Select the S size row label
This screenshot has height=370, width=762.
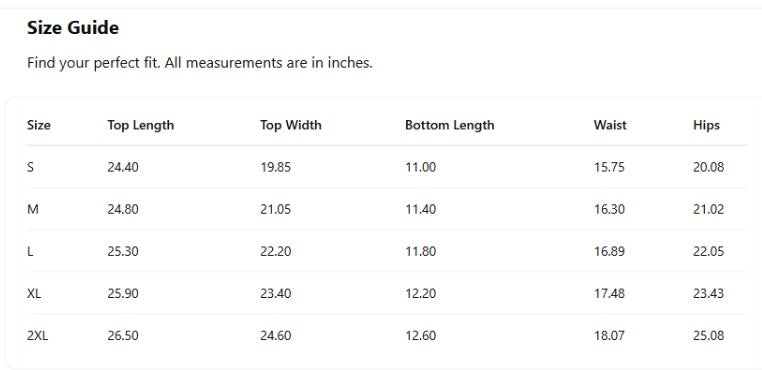30,167
